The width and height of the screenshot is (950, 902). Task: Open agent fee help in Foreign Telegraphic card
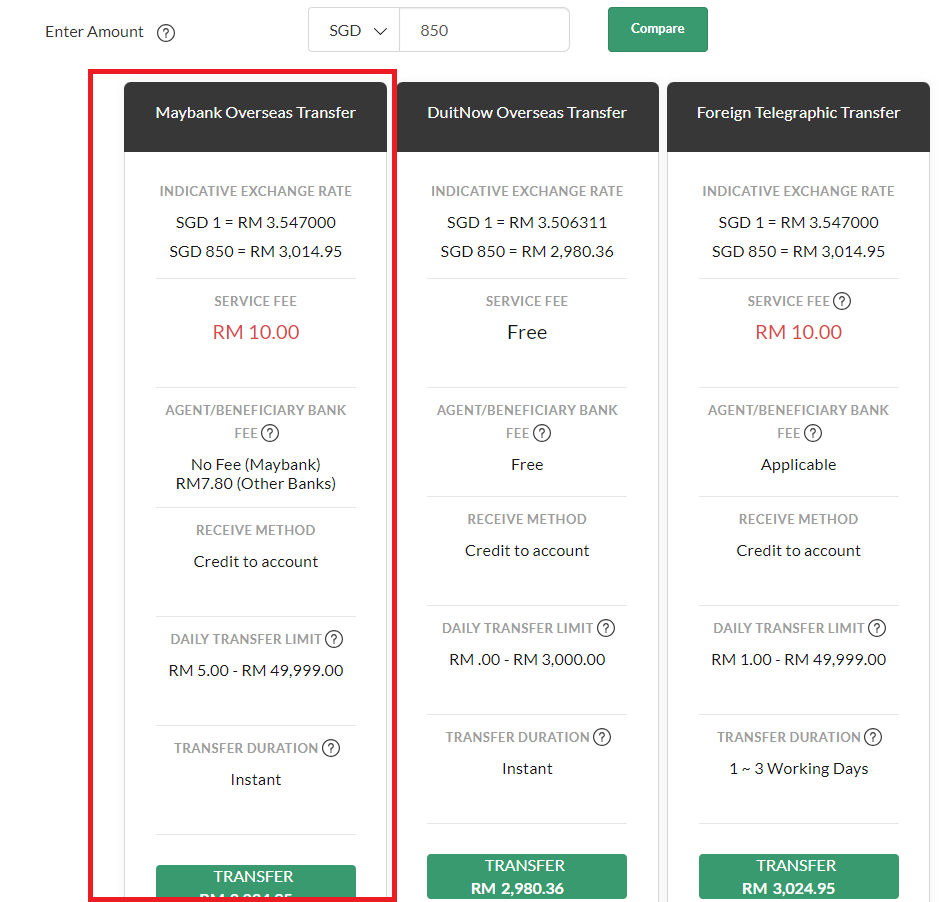pos(812,433)
